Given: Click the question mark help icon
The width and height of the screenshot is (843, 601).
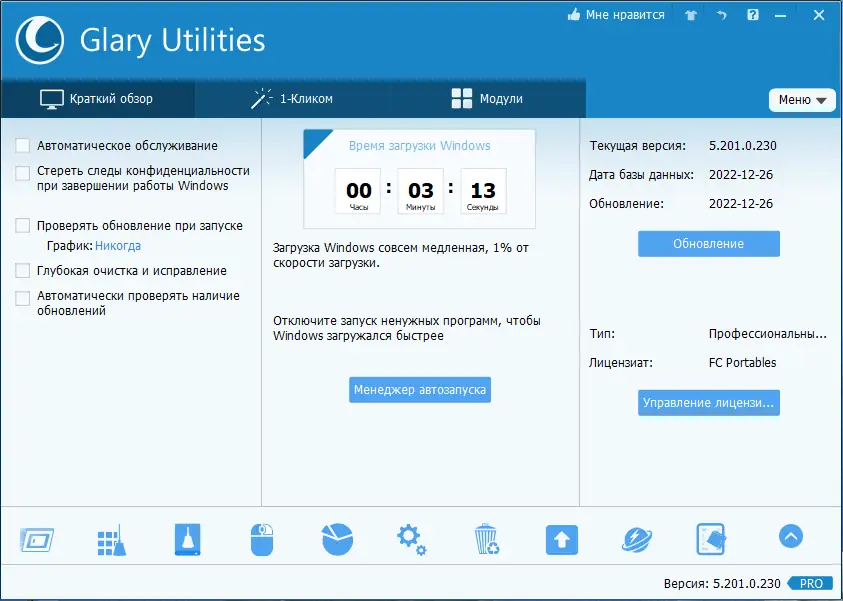Looking at the screenshot, I should (752, 15).
